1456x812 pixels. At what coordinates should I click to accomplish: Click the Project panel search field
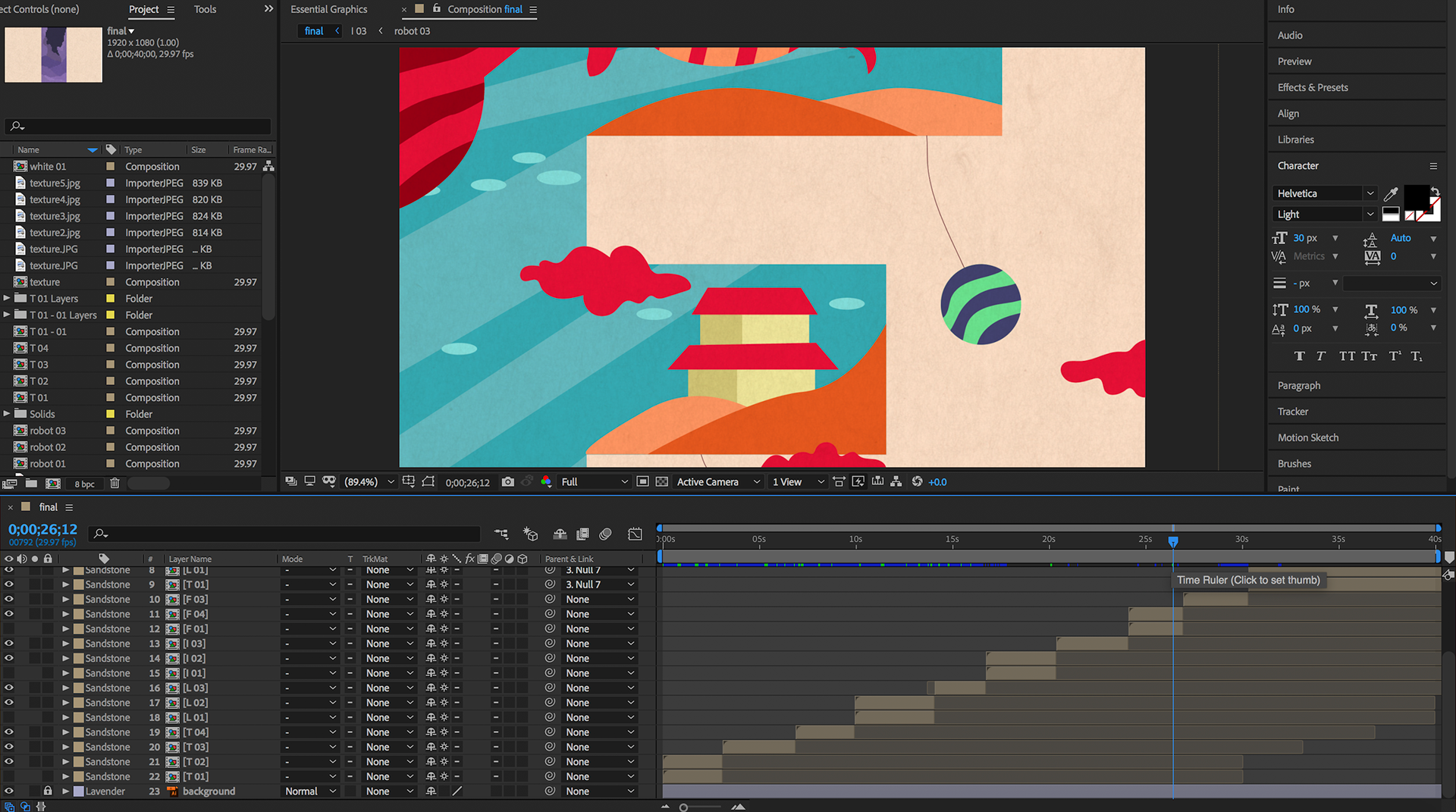(x=138, y=126)
